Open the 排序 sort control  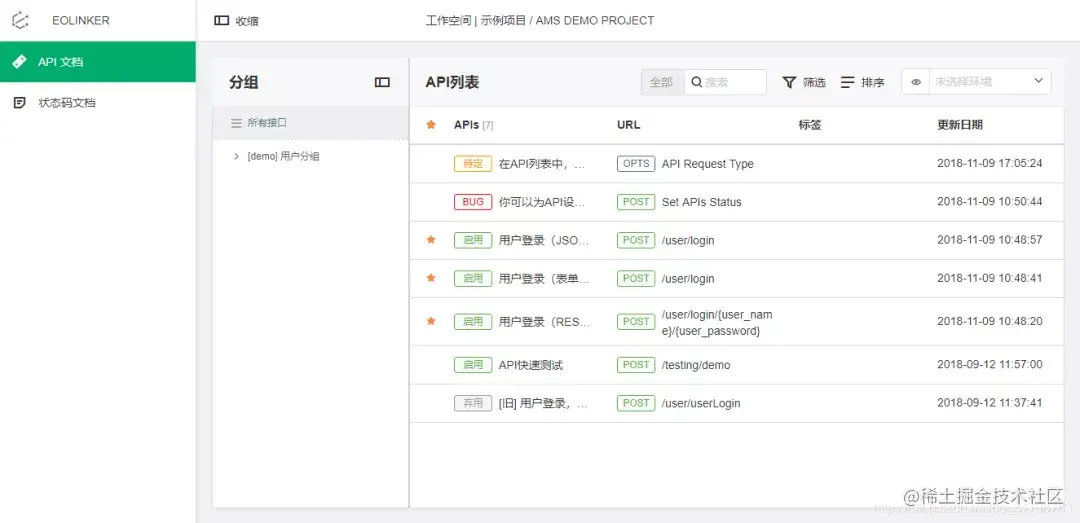pos(862,82)
